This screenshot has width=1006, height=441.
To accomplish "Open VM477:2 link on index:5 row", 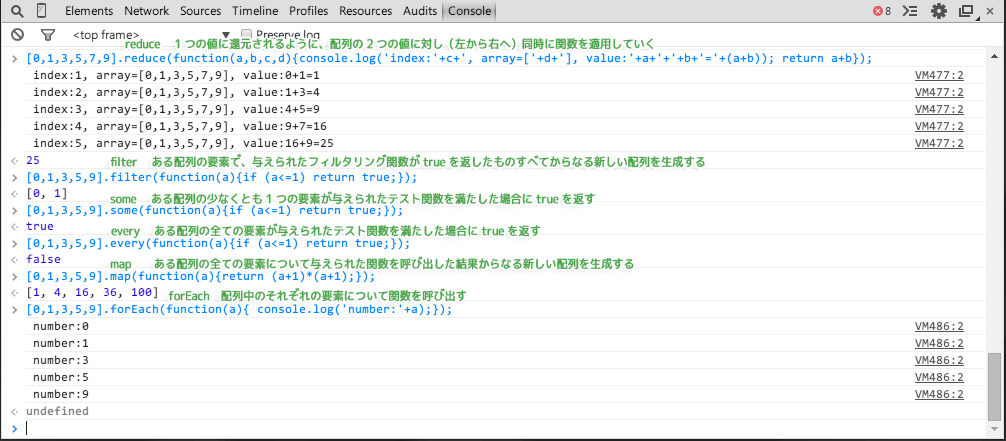I will click(x=939, y=143).
